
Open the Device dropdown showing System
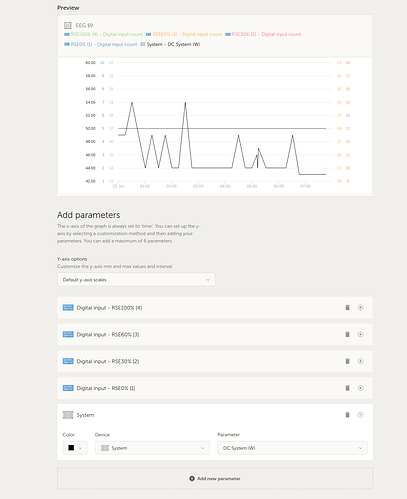(x=152, y=448)
